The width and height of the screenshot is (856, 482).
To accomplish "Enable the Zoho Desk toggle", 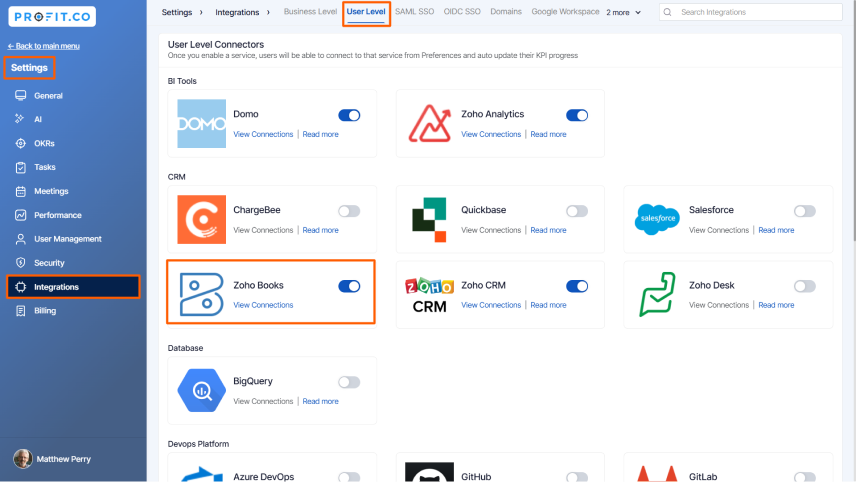I will (805, 286).
